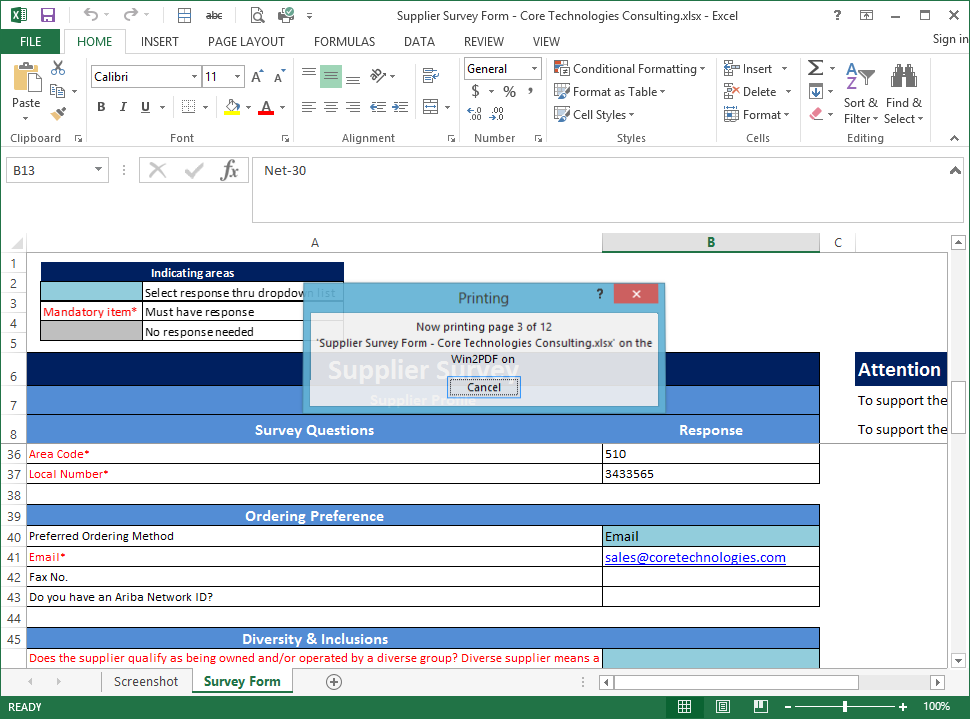This screenshot has height=719, width=970.
Task: Open the sales@coretechnologies.com email link
Action: pos(695,557)
